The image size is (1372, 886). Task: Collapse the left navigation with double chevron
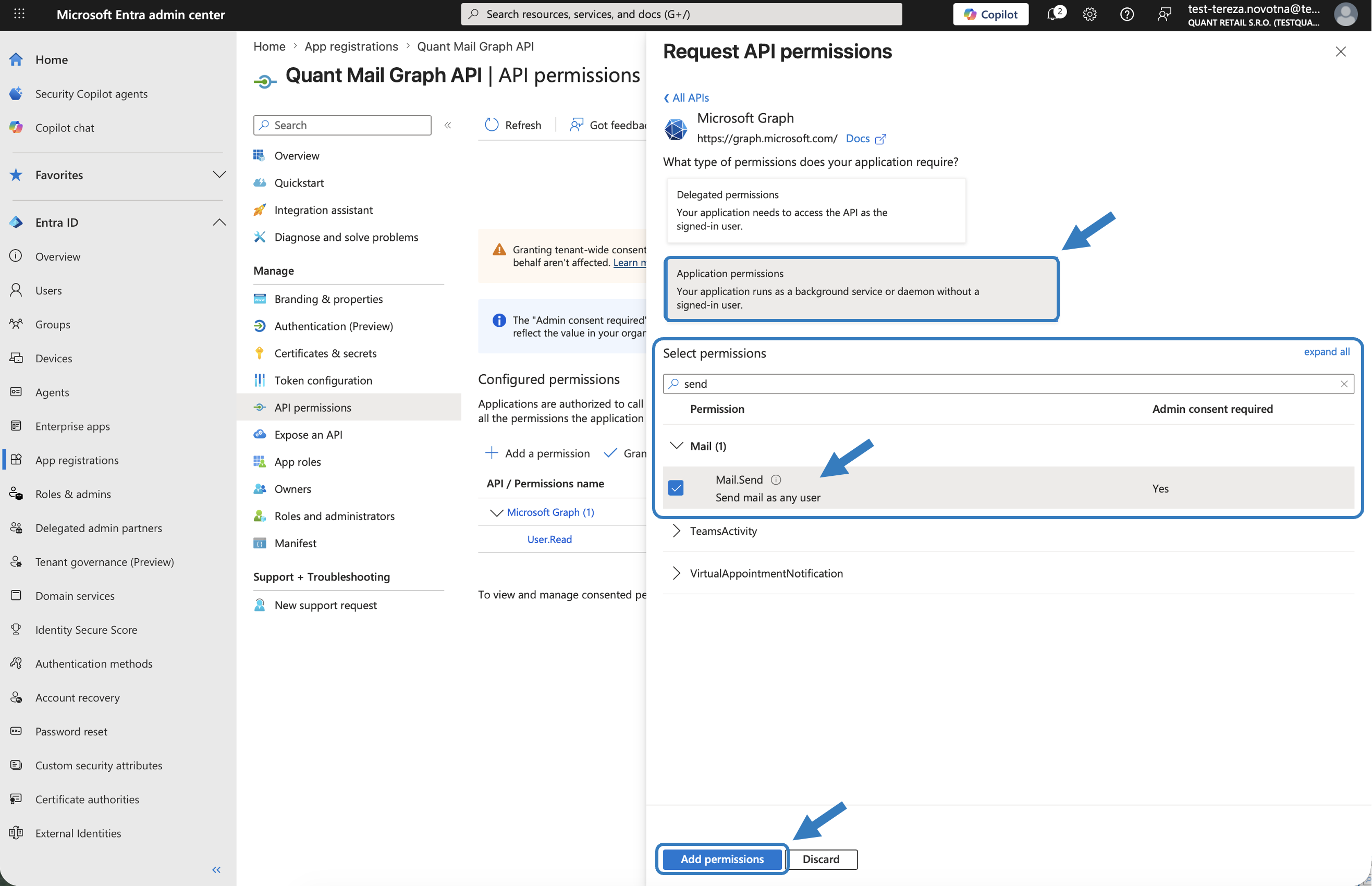pos(216,869)
